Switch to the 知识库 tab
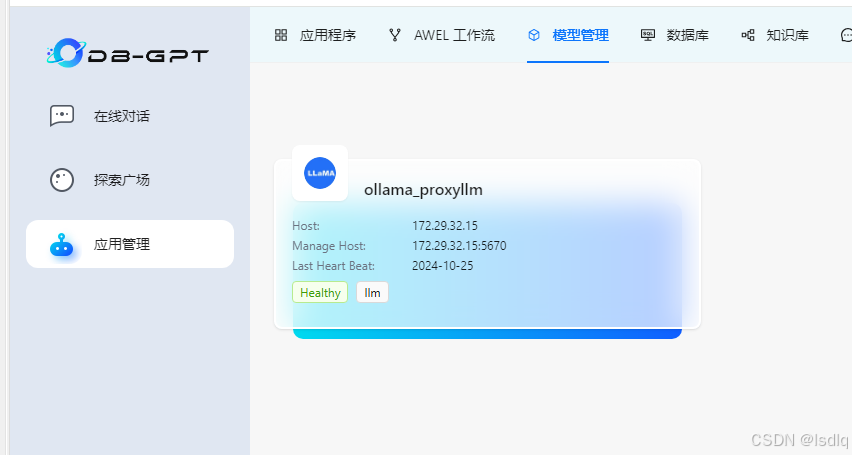852x455 pixels. (775, 35)
